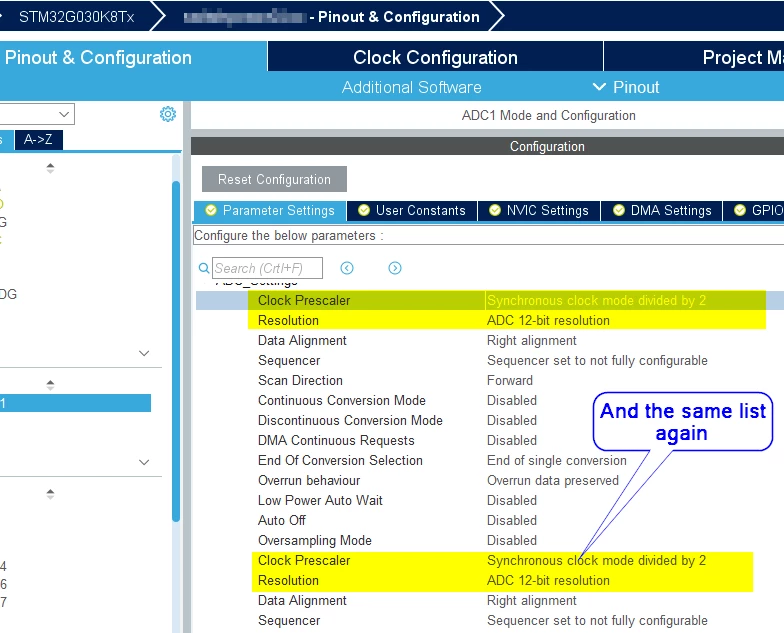Click first 'Sequencer set to not fully configurable'
Screen dimensions: 784x633
(x=598, y=360)
